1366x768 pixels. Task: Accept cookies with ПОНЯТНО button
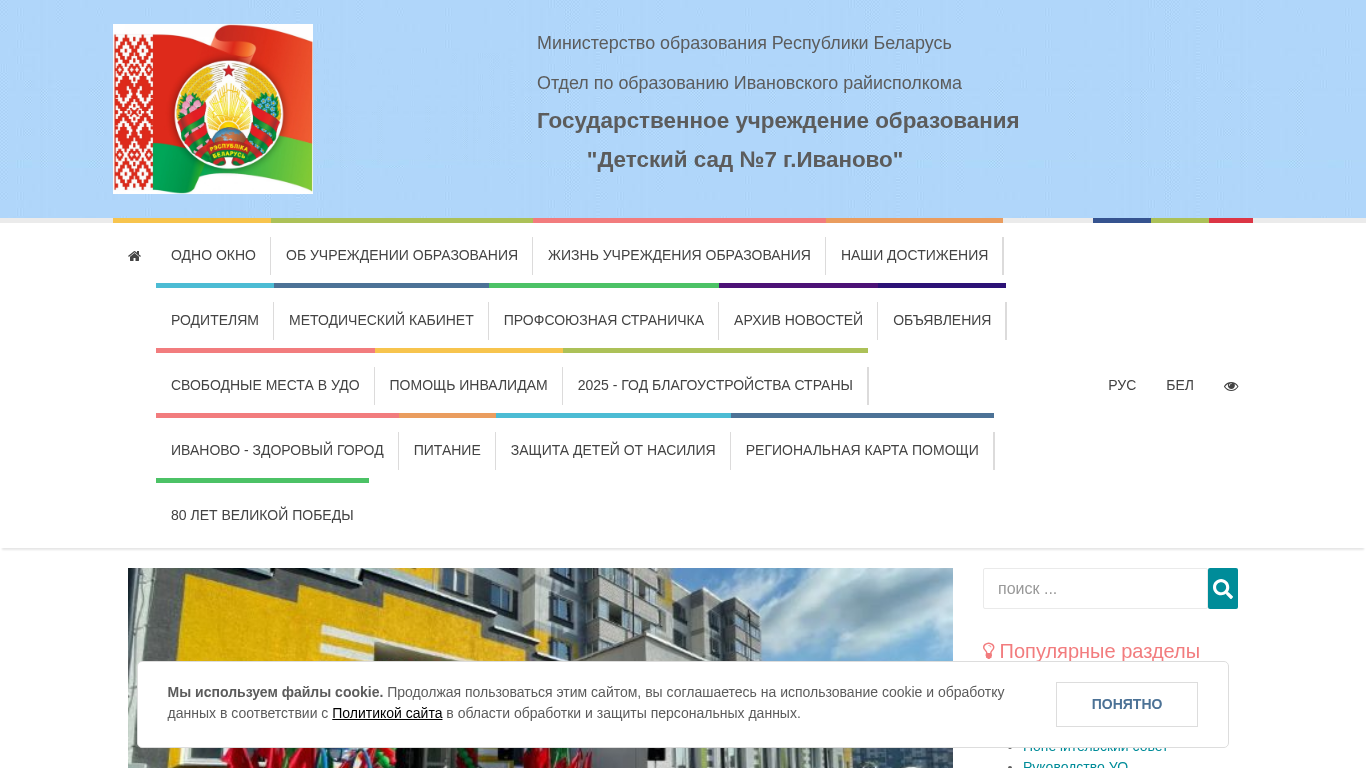[x=1127, y=704]
